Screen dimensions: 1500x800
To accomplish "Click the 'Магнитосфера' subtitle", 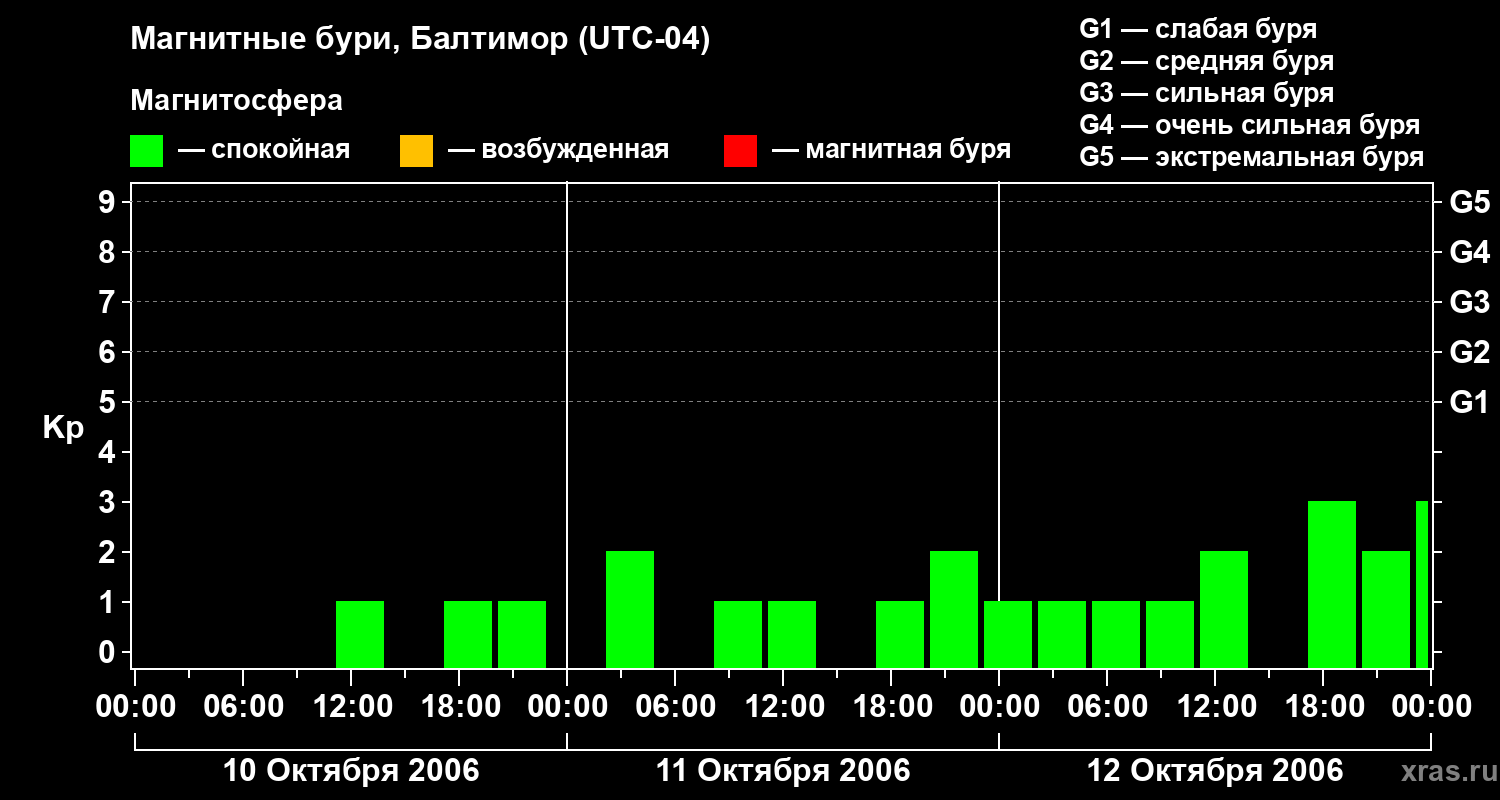I will tap(236, 101).
